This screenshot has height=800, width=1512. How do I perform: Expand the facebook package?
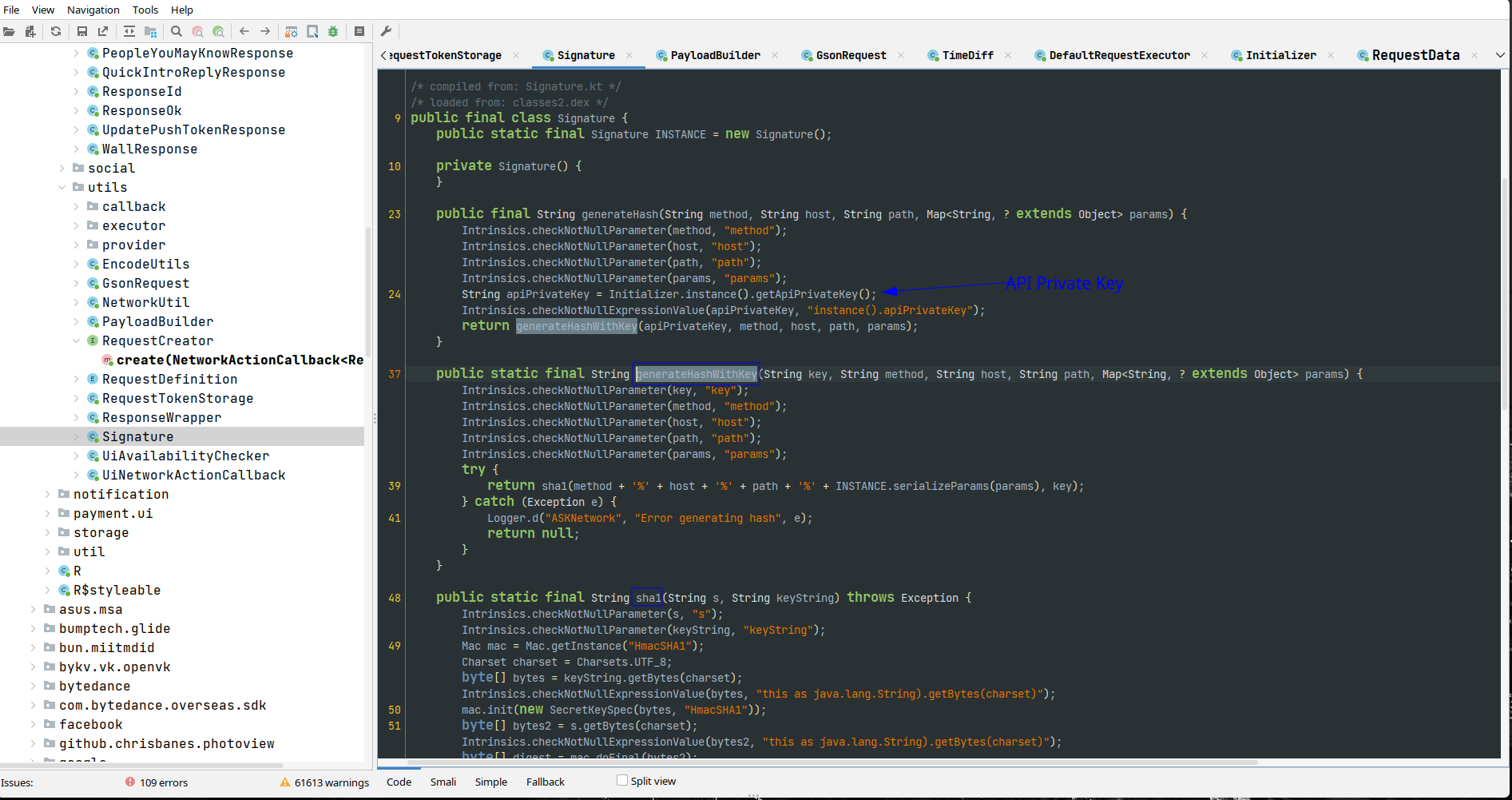click(34, 724)
